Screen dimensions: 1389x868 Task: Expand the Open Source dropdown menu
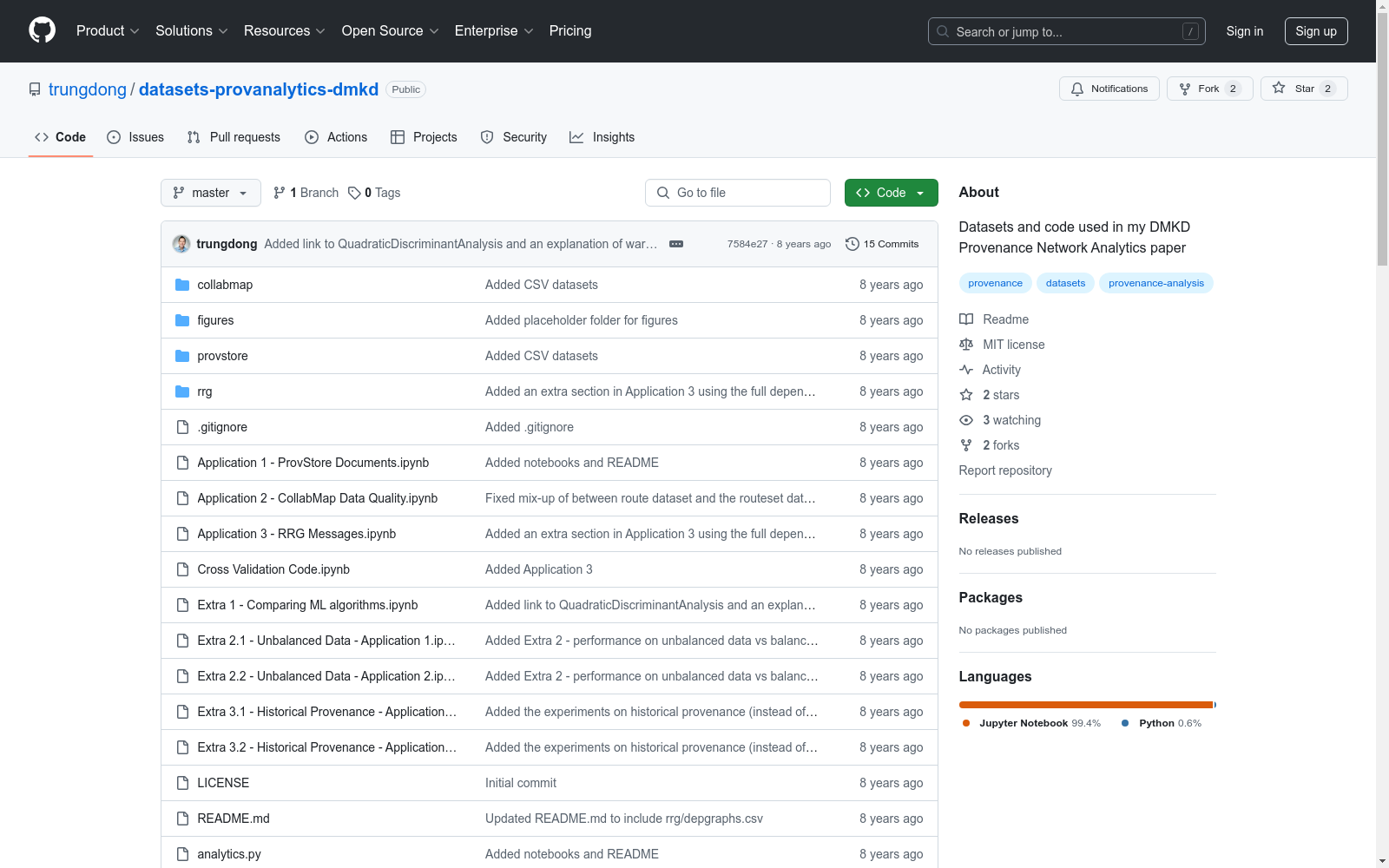(391, 31)
